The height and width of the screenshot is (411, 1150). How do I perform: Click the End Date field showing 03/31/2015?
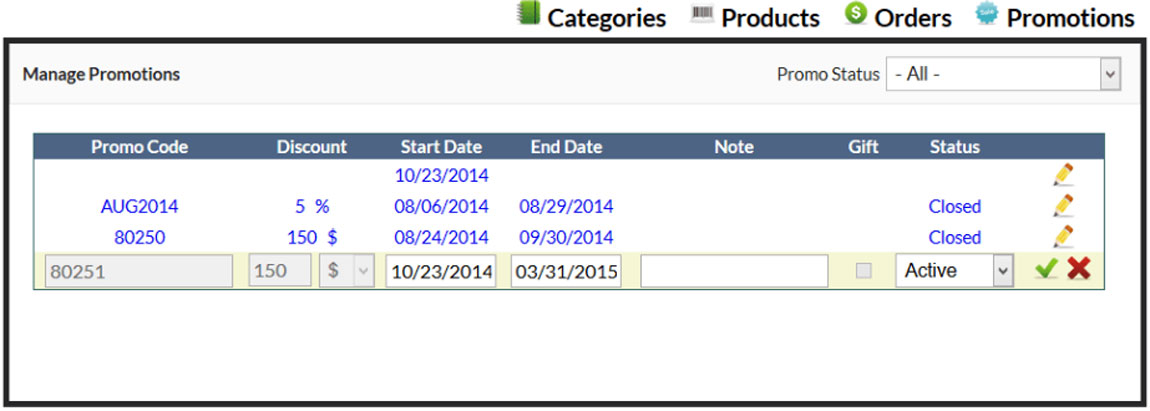pos(566,271)
